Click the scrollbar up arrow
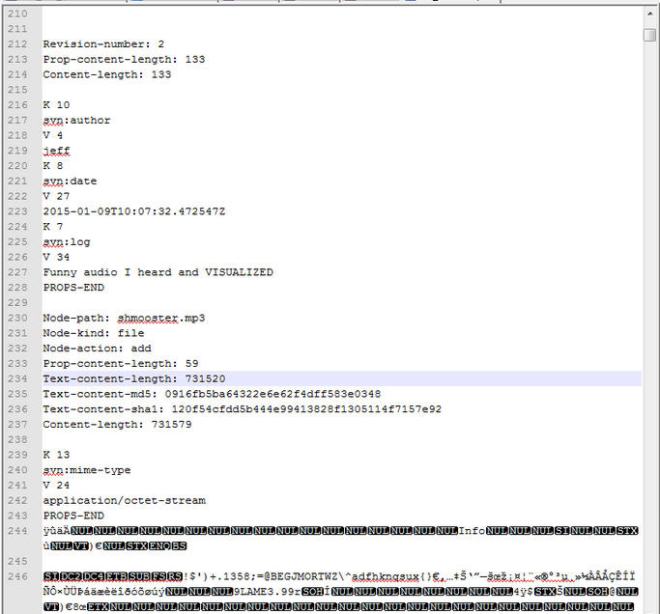 (650, 14)
